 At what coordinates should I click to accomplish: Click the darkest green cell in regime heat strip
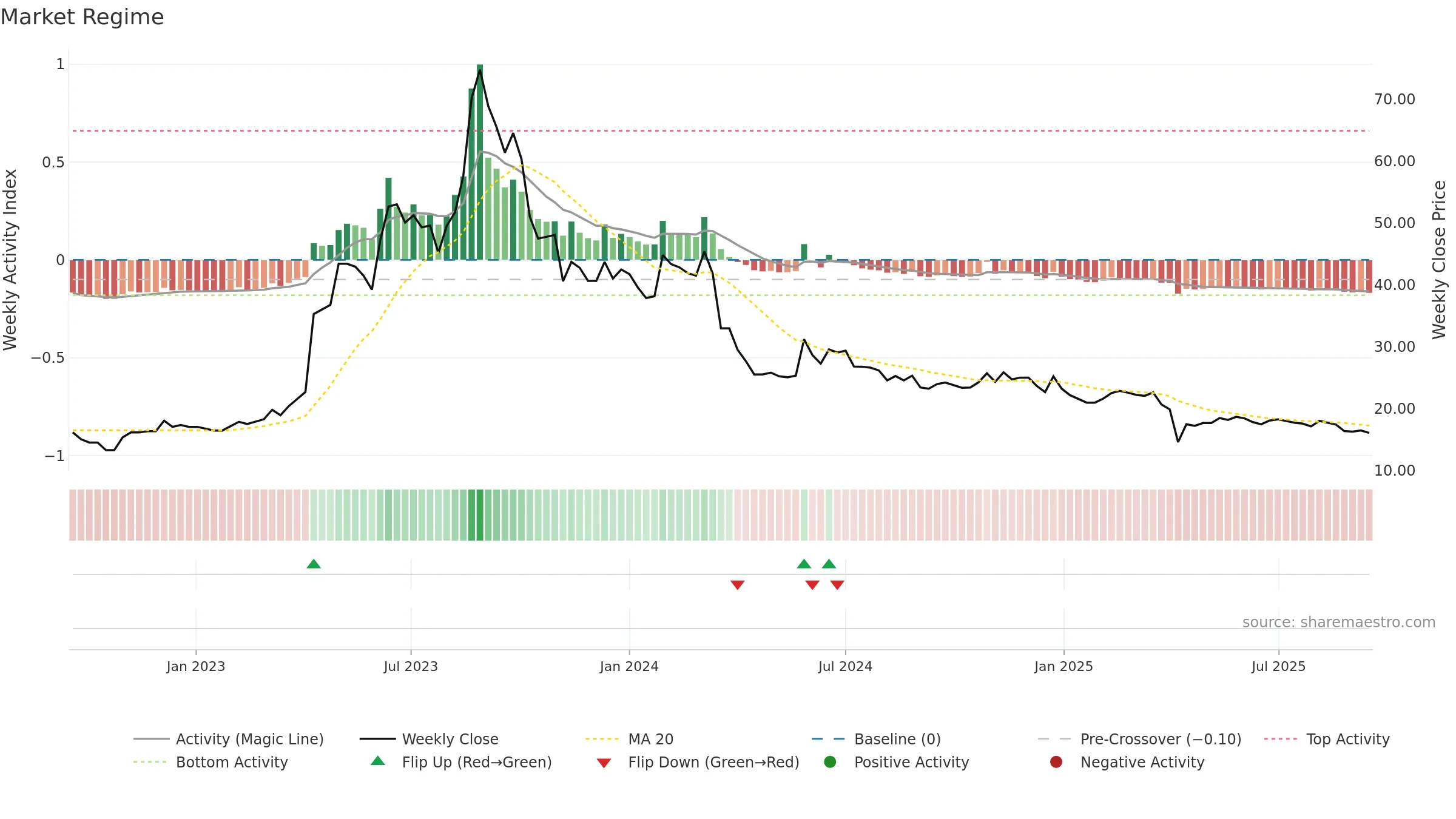[480, 515]
